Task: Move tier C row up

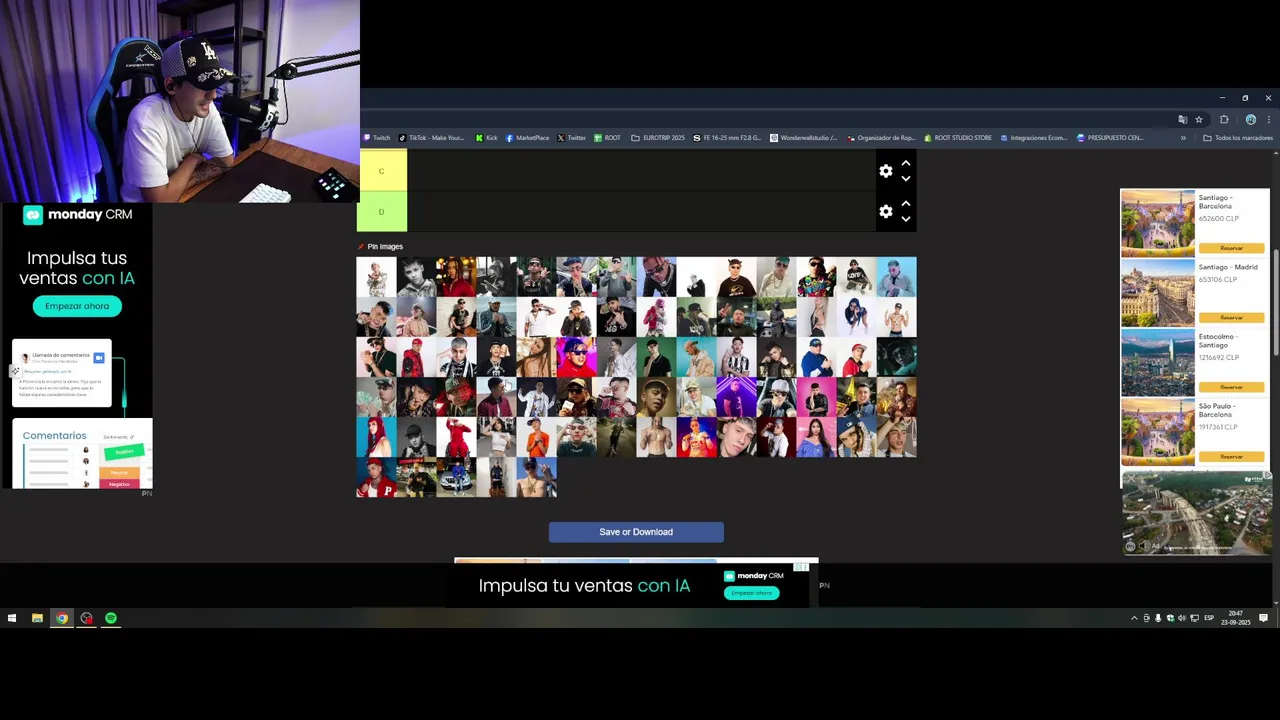Action: click(x=906, y=163)
